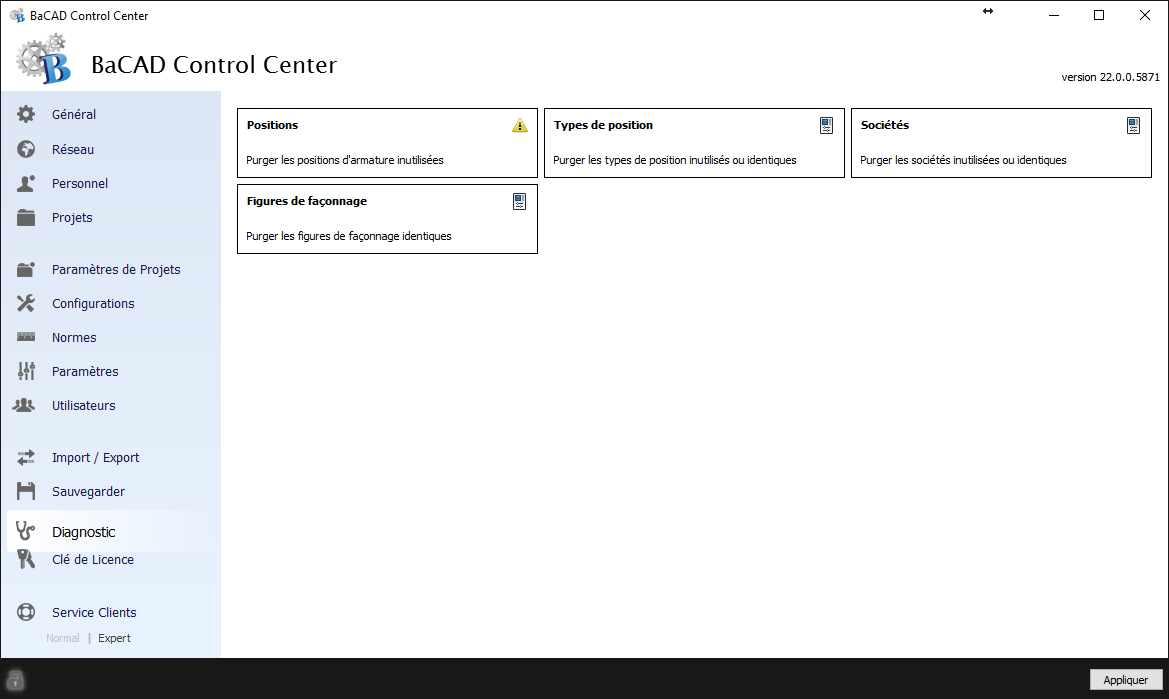Open the Figures de façonnage card

pyautogui.click(x=387, y=219)
